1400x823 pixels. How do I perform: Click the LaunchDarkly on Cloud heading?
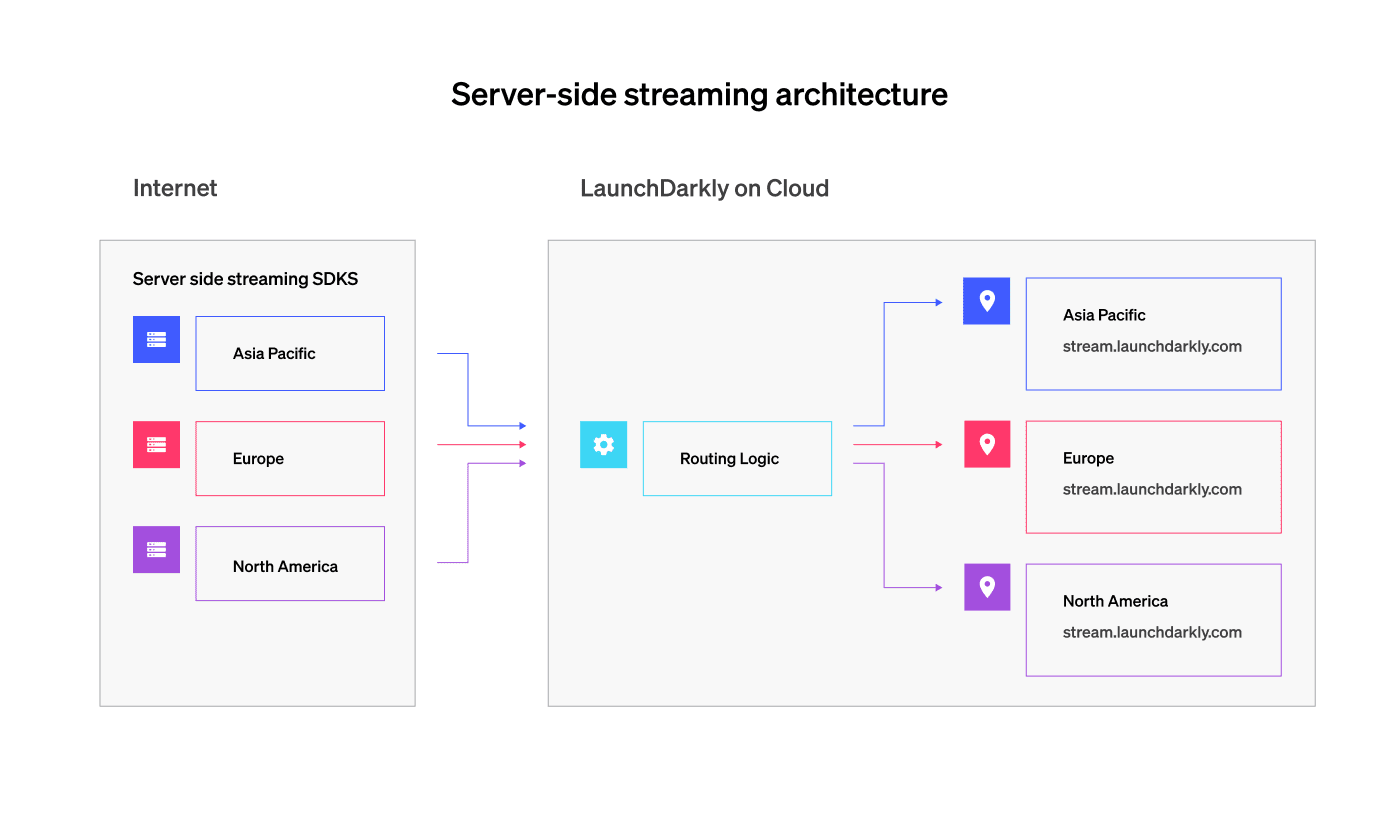[705, 188]
